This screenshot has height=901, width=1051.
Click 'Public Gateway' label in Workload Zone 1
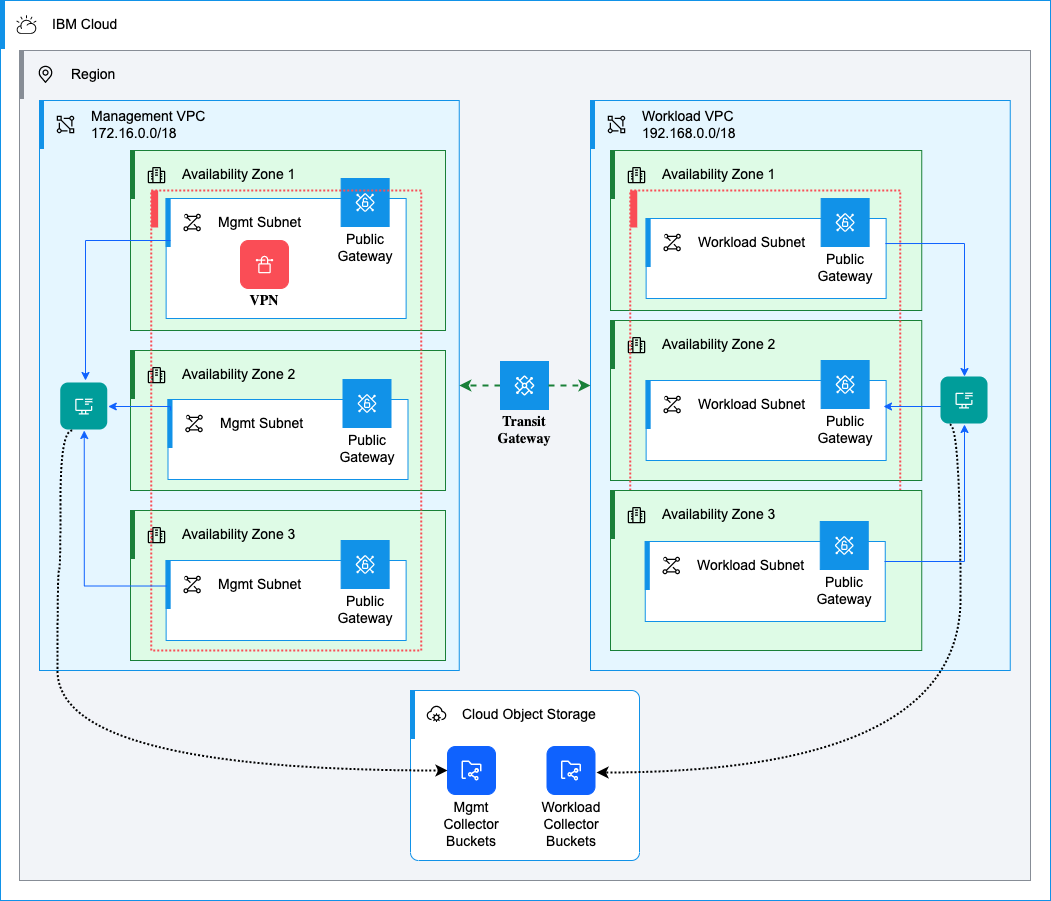tap(845, 268)
